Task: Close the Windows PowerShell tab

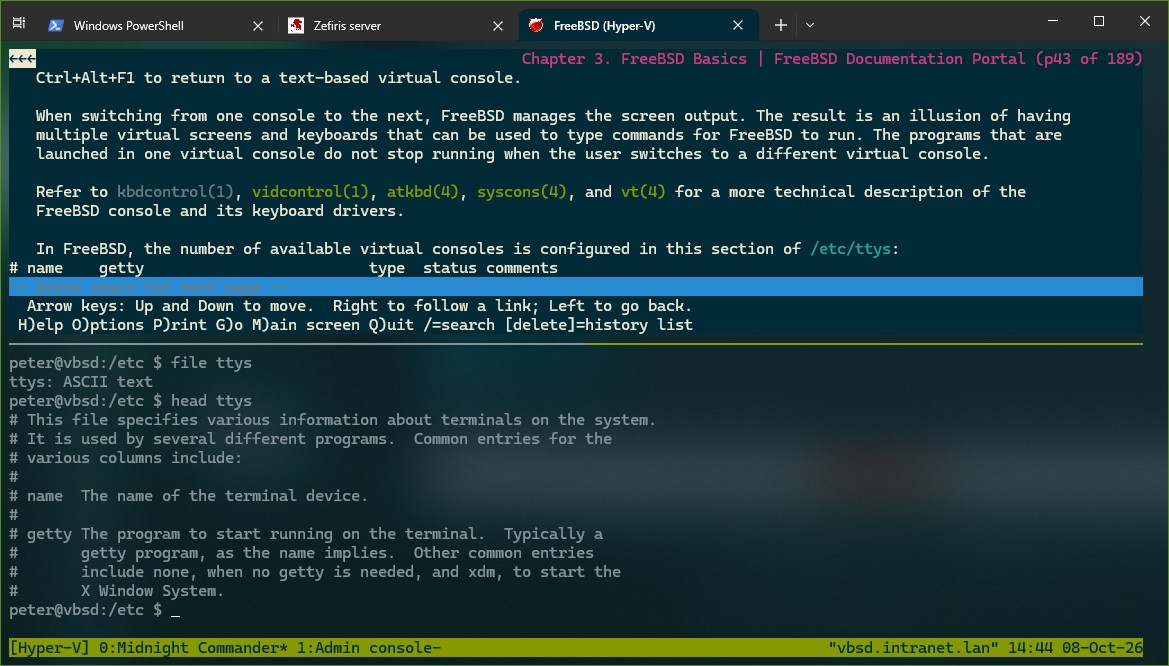Action: pyautogui.click(x=258, y=25)
